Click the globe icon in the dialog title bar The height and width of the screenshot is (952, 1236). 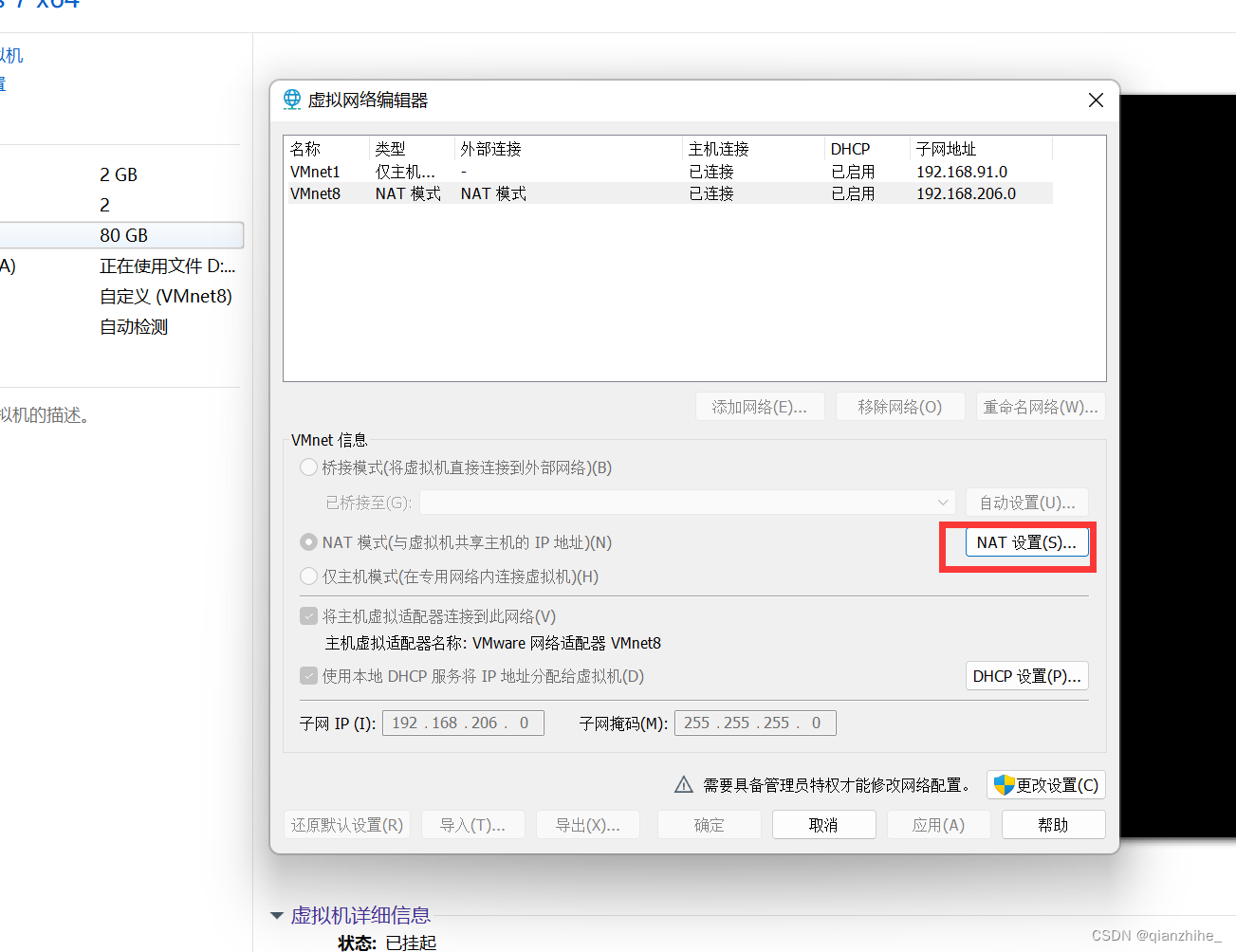tap(292, 99)
